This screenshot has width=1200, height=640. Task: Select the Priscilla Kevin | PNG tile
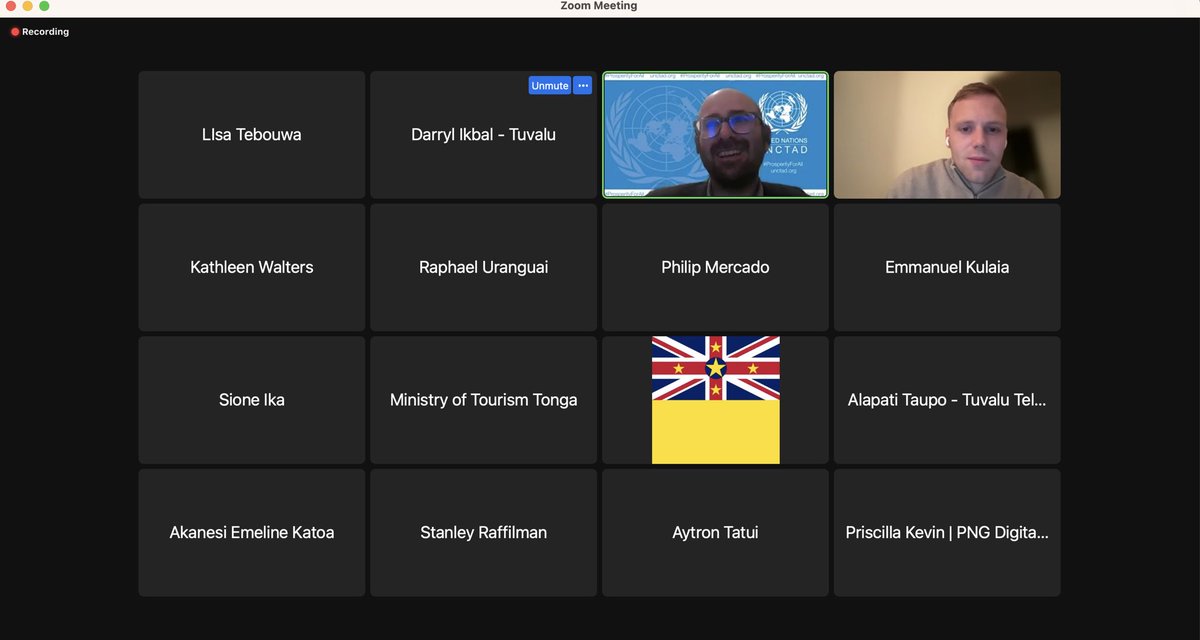coord(947,533)
